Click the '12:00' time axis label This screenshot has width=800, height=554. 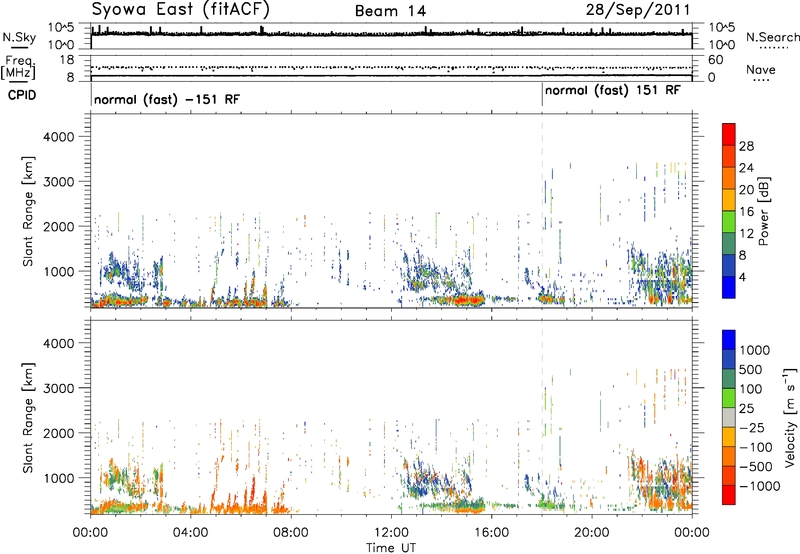[x=391, y=533]
